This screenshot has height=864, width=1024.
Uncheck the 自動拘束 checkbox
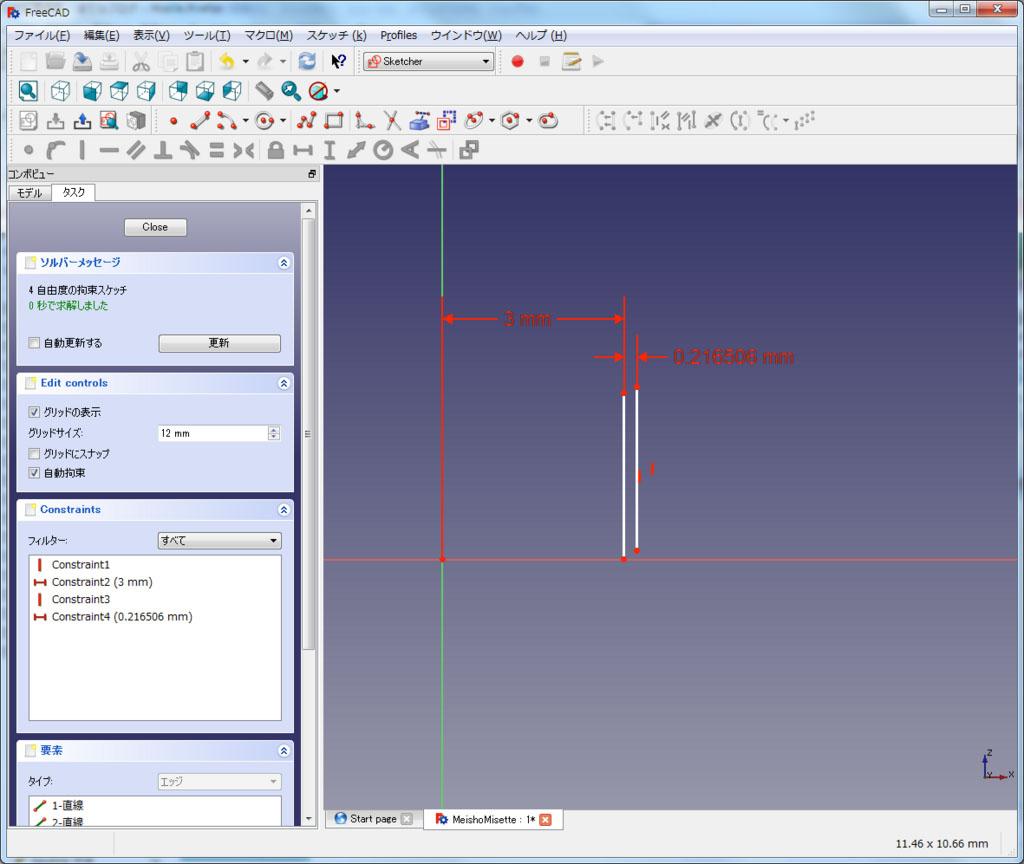[34, 473]
